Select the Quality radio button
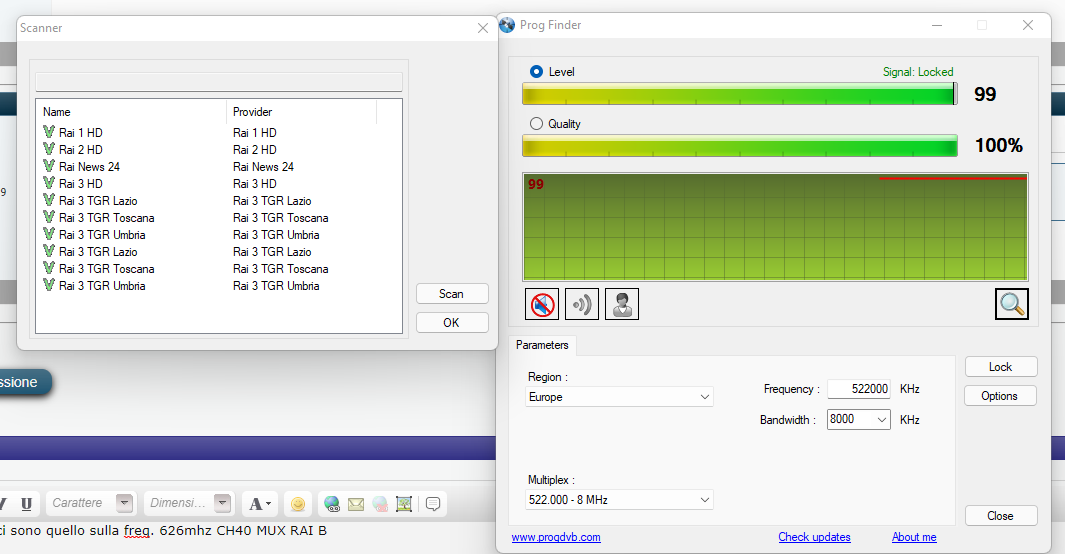The height and width of the screenshot is (554, 1065). [x=537, y=124]
